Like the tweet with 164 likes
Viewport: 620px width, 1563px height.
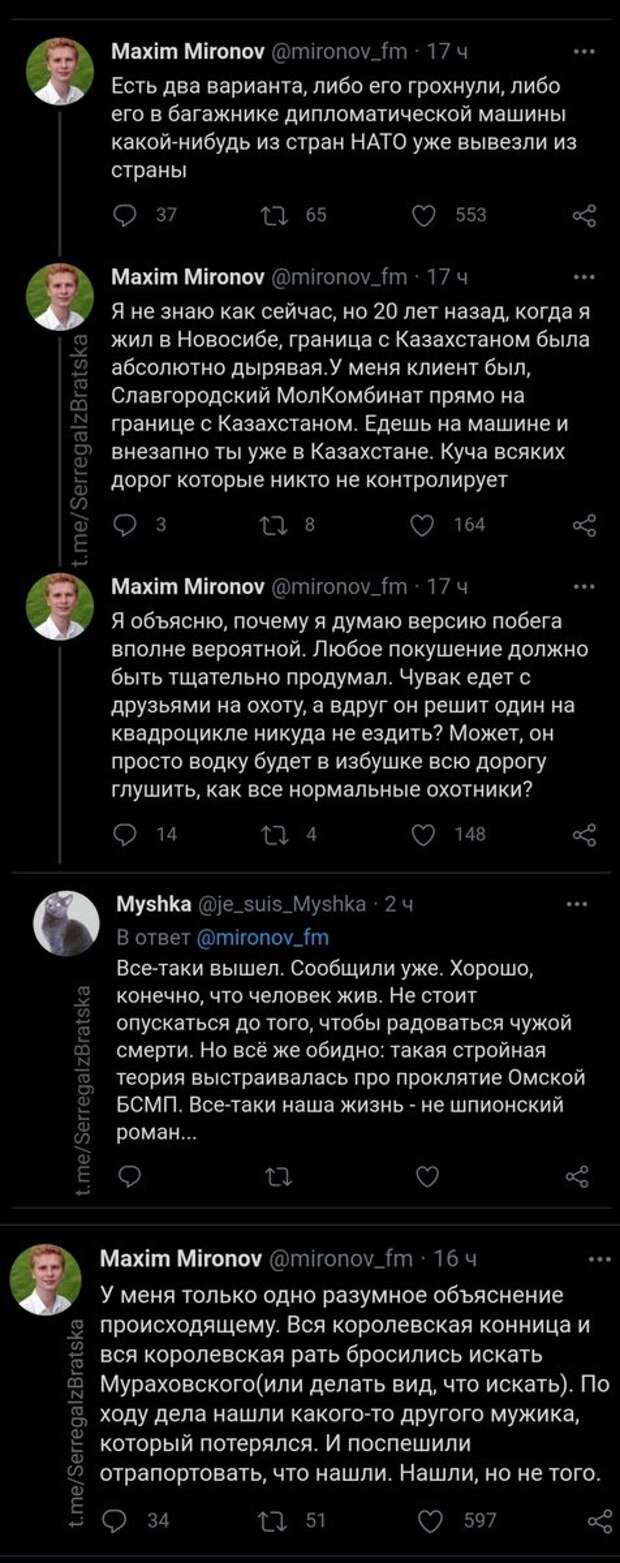pyautogui.click(x=425, y=524)
